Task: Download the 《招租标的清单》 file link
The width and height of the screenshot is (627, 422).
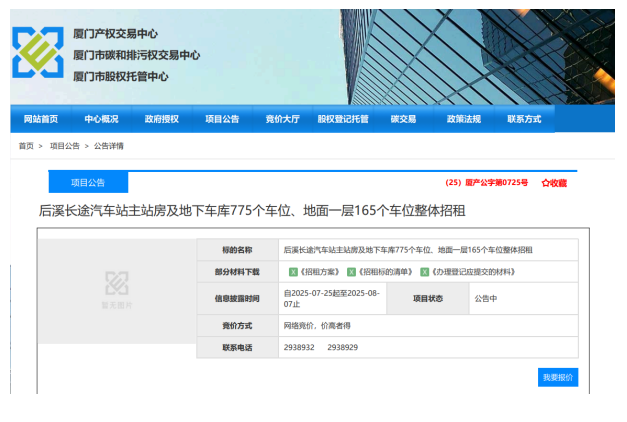Action: coord(384,271)
